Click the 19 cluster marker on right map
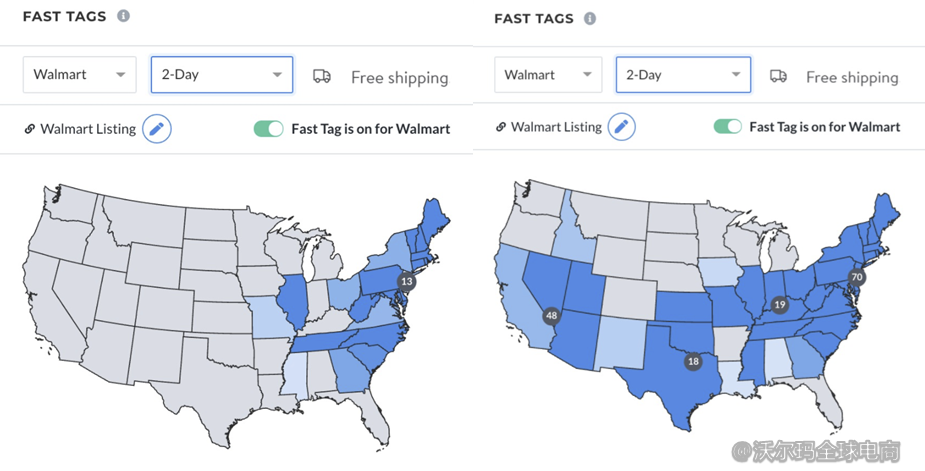925x471 pixels. pos(779,304)
